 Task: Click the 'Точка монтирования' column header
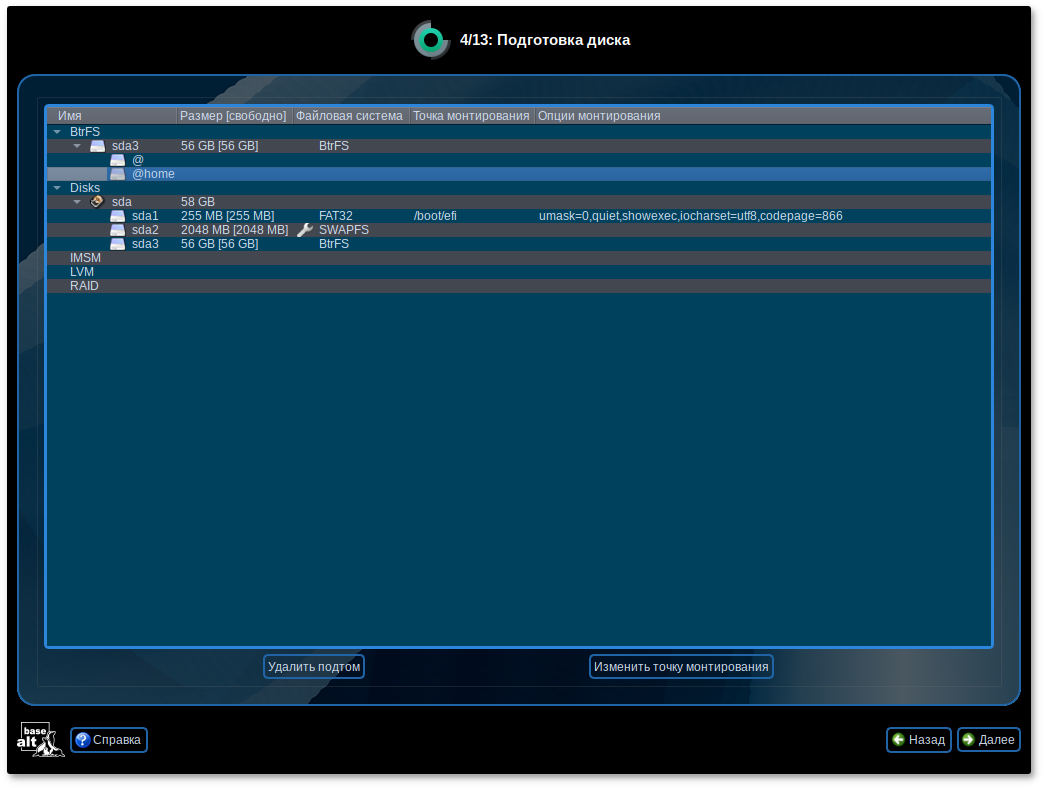coord(471,116)
